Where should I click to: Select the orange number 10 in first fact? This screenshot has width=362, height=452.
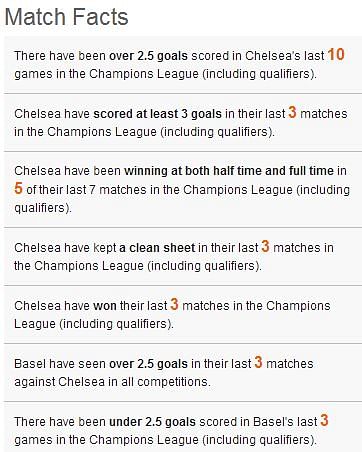(336, 54)
